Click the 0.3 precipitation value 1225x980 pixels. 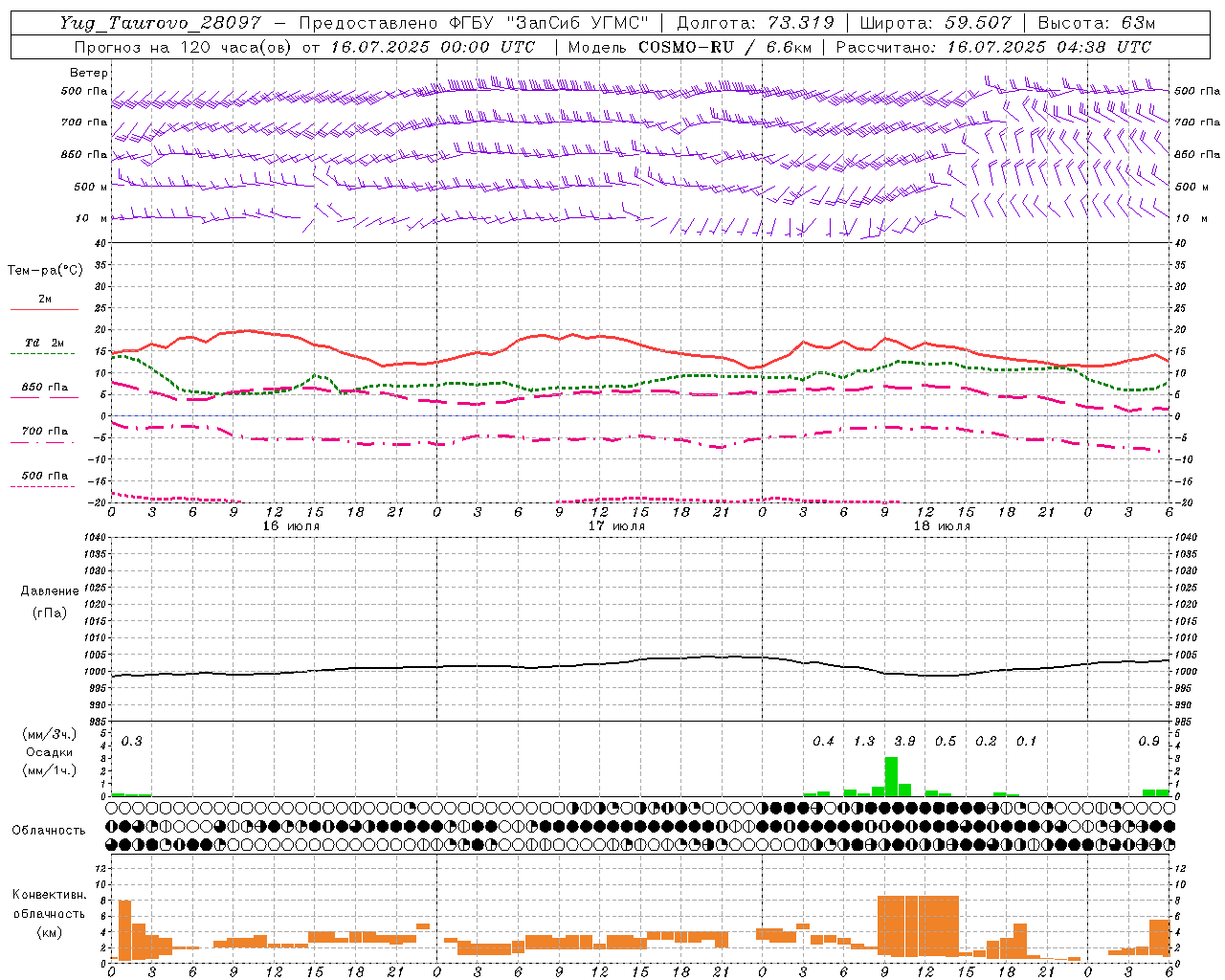pos(131,742)
